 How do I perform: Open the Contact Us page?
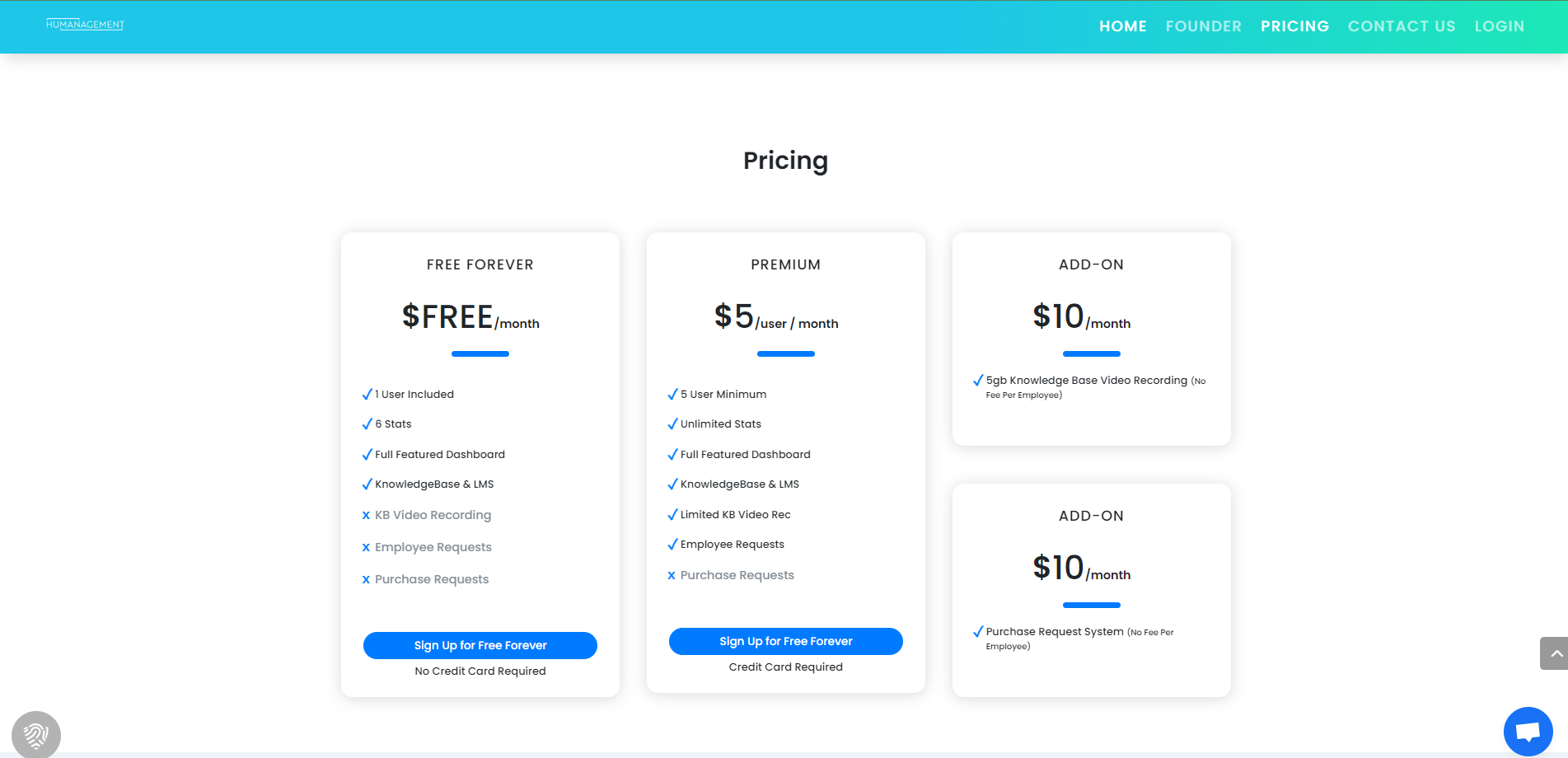point(1402,26)
